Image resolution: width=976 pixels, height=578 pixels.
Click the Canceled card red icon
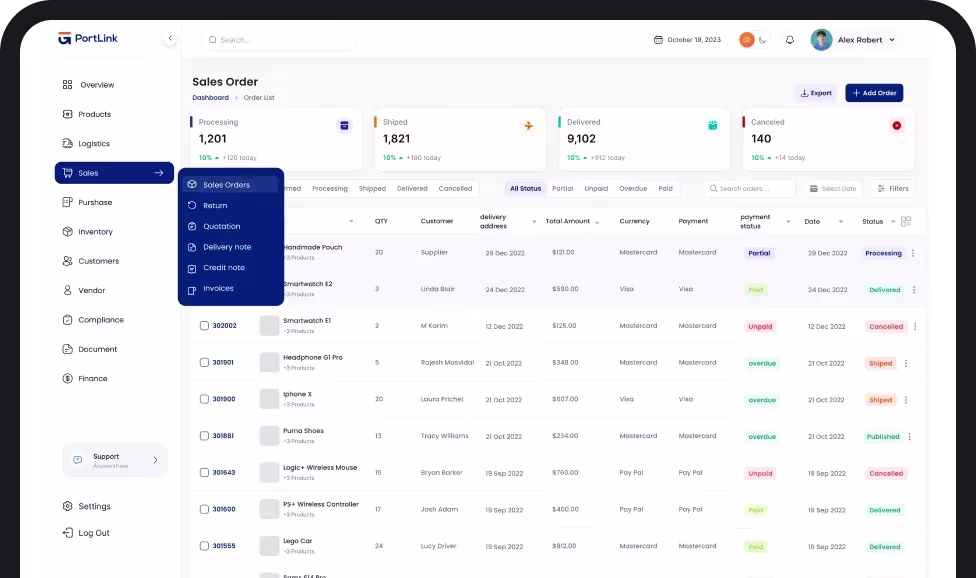(896, 126)
